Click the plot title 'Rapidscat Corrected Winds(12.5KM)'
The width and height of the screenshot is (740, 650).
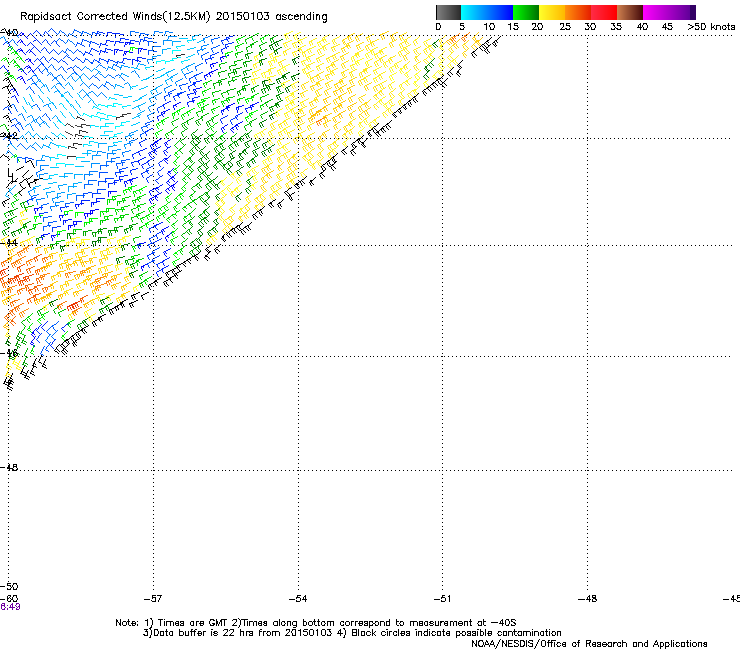[x=115, y=17]
